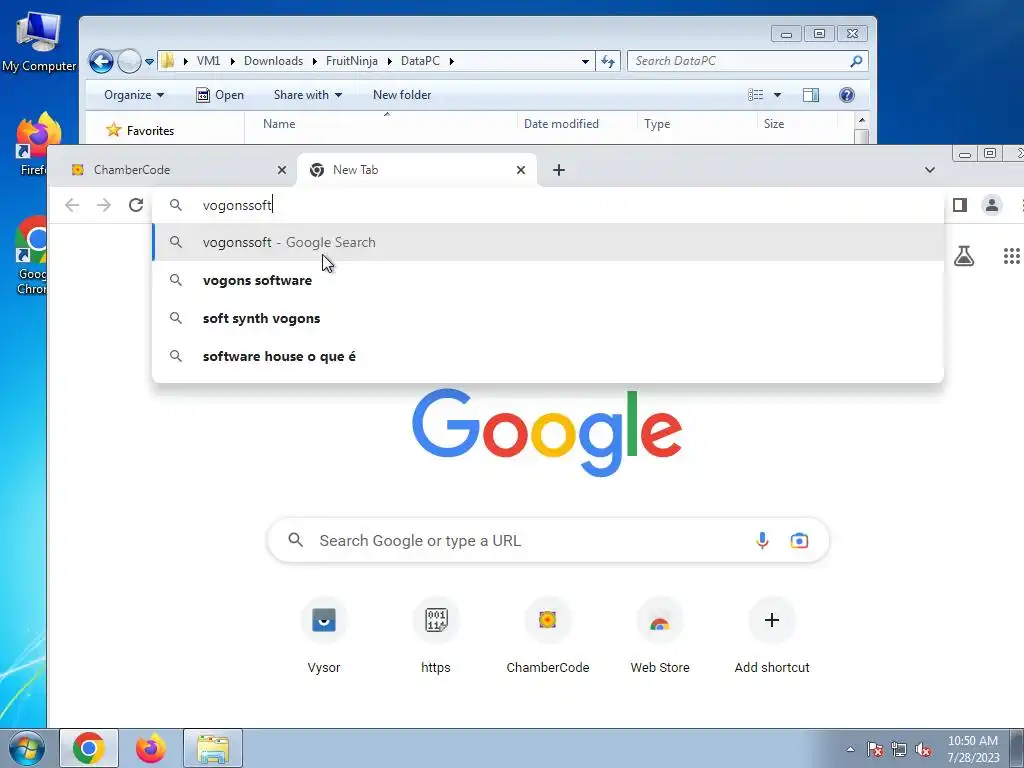This screenshot has width=1024, height=768.
Task: Sort by the Date modified column
Action: coord(577,123)
